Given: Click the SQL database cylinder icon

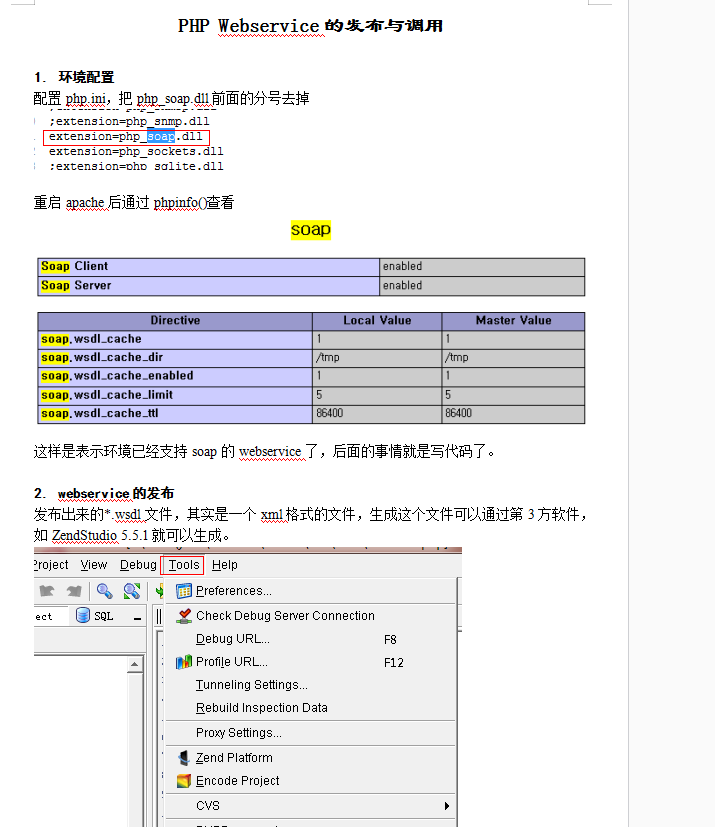Looking at the screenshot, I should [82, 616].
